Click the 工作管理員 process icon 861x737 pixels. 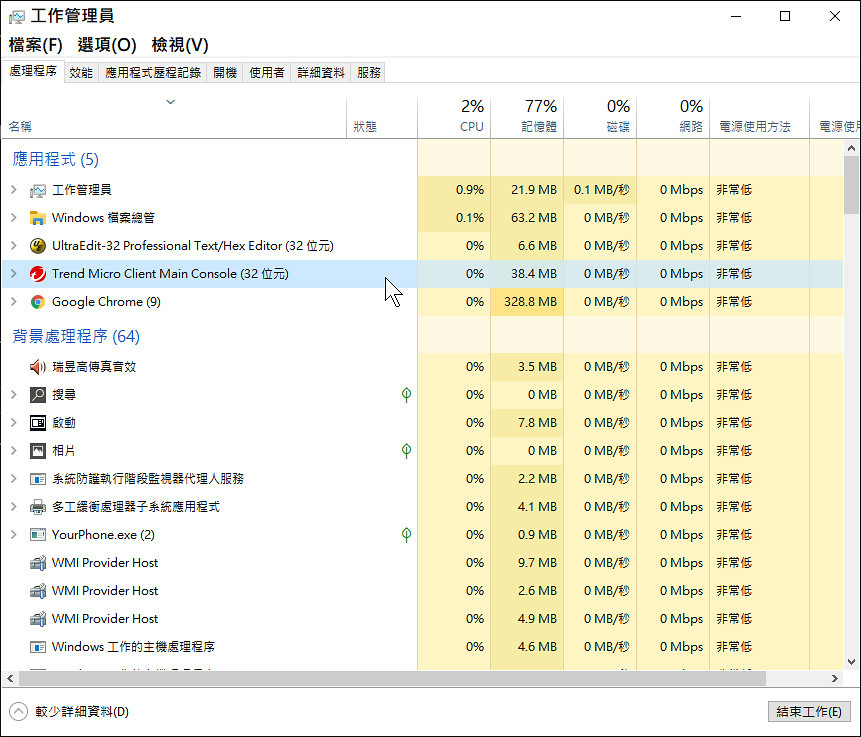coord(37,191)
